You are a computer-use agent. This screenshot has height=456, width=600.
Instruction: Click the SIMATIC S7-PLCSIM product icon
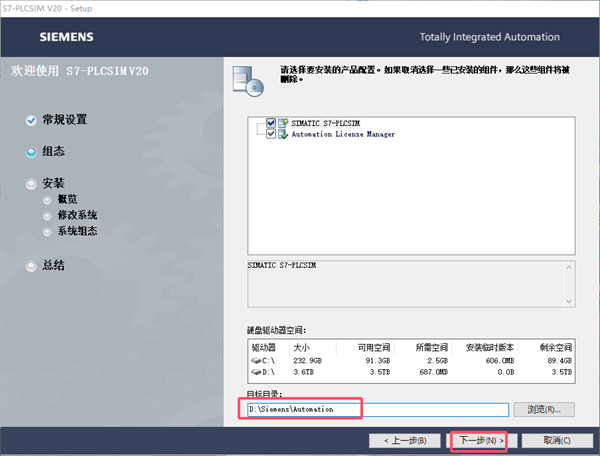click(283, 123)
